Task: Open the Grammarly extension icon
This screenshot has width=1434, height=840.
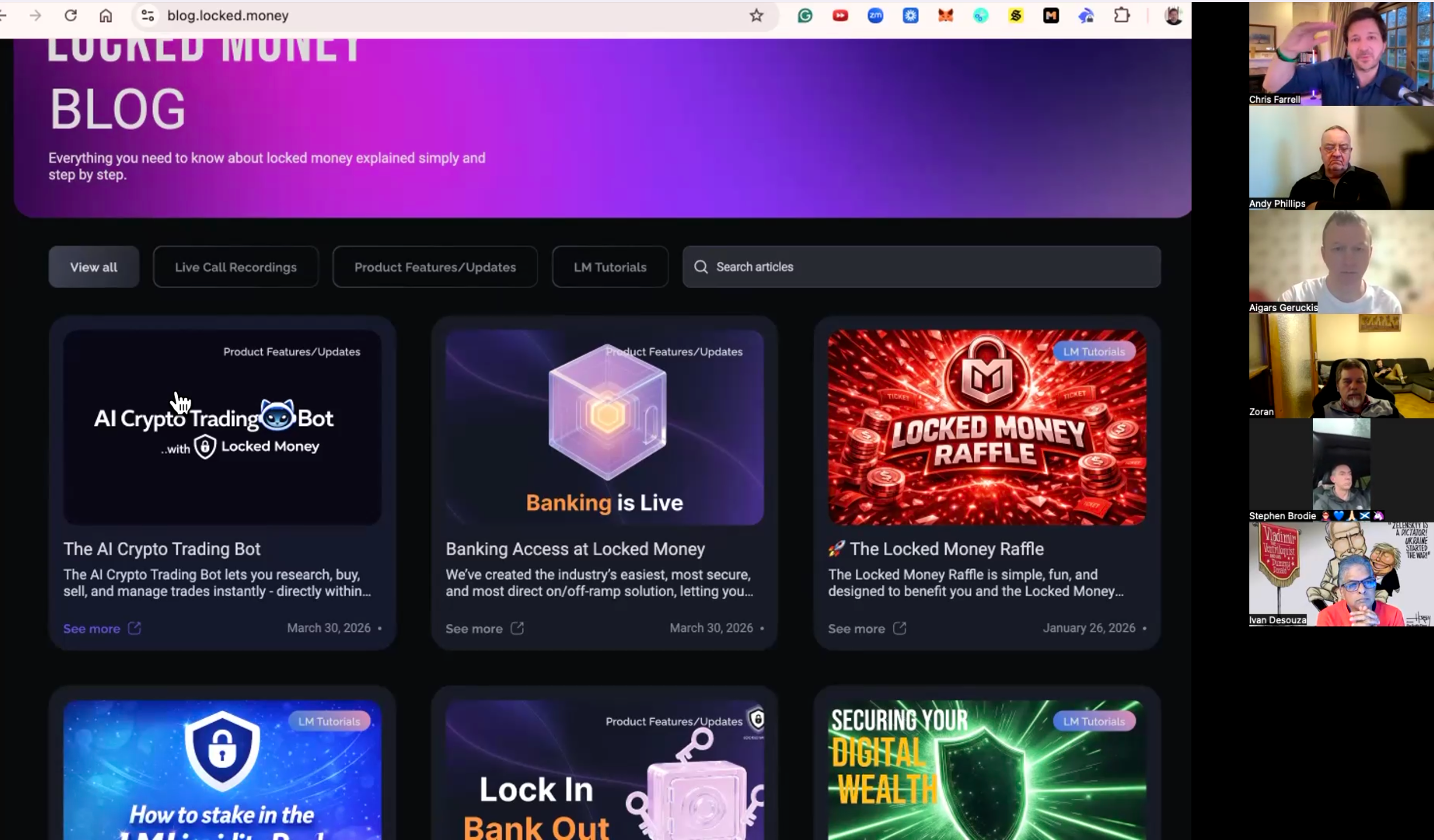Action: [805, 16]
